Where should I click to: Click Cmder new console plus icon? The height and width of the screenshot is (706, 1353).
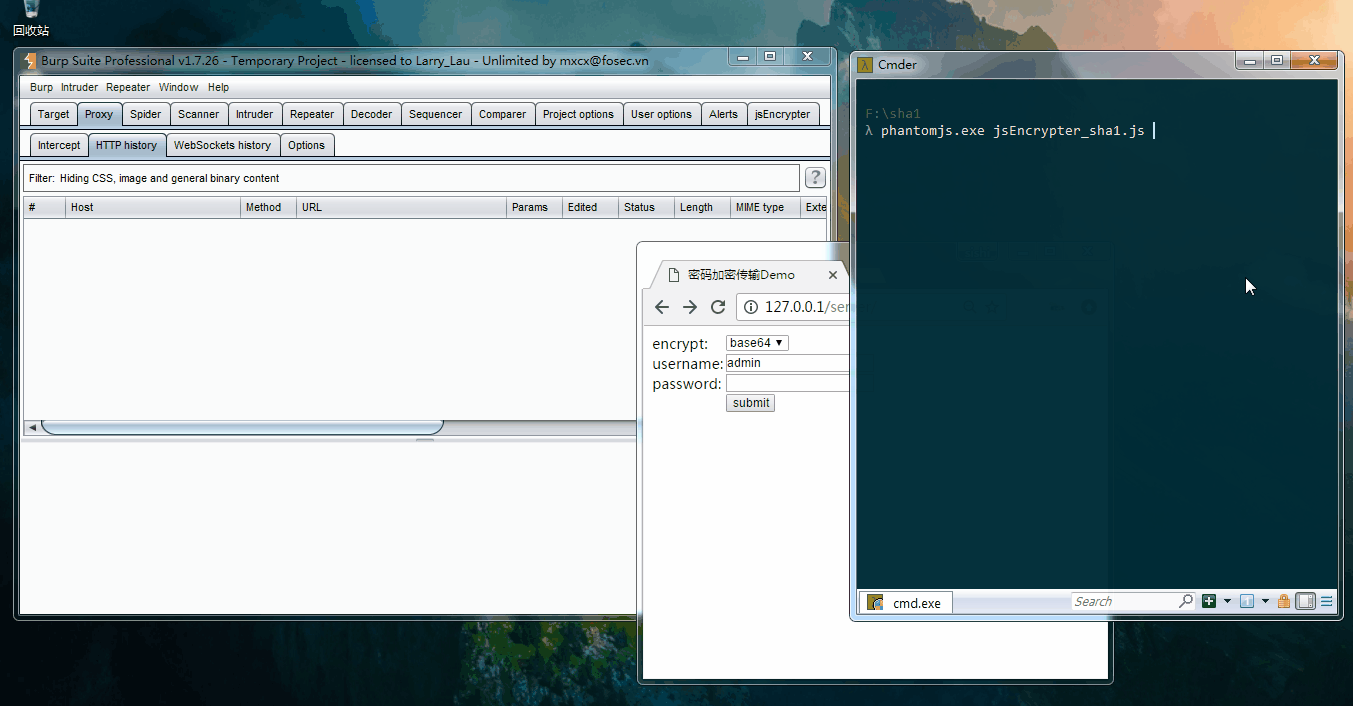(x=1209, y=601)
